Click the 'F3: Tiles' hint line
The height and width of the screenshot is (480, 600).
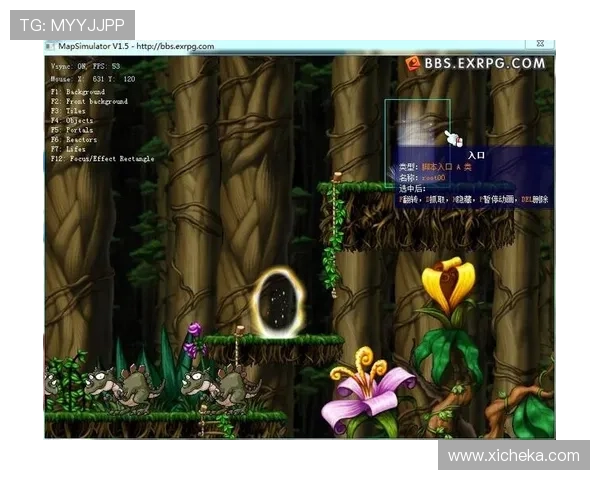68,111
